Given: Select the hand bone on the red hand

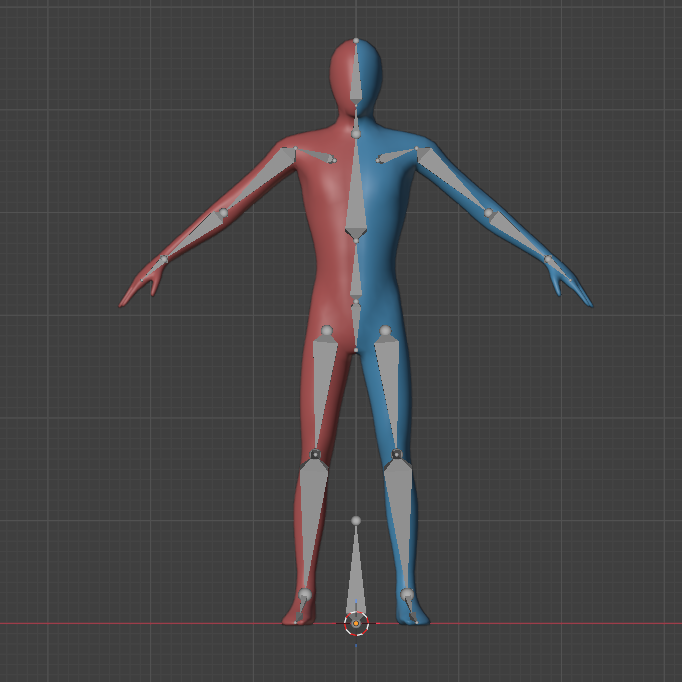Looking at the screenshot, I should click(152, 270).
